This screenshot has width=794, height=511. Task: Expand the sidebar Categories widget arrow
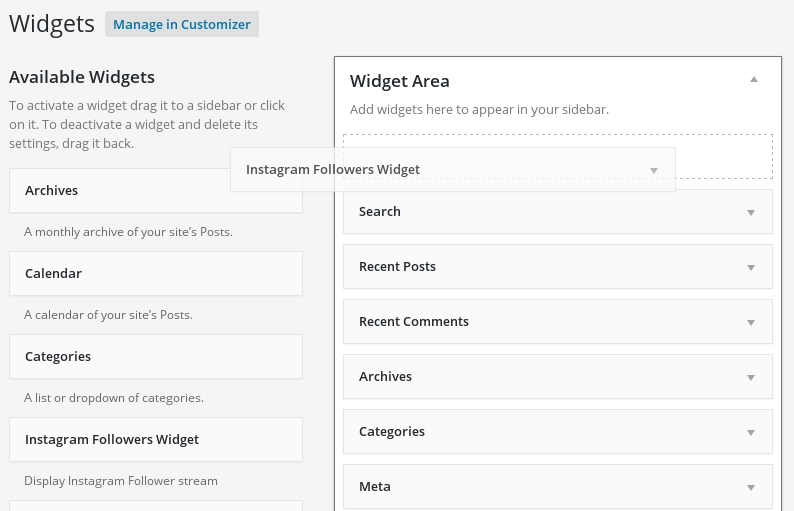750,432
